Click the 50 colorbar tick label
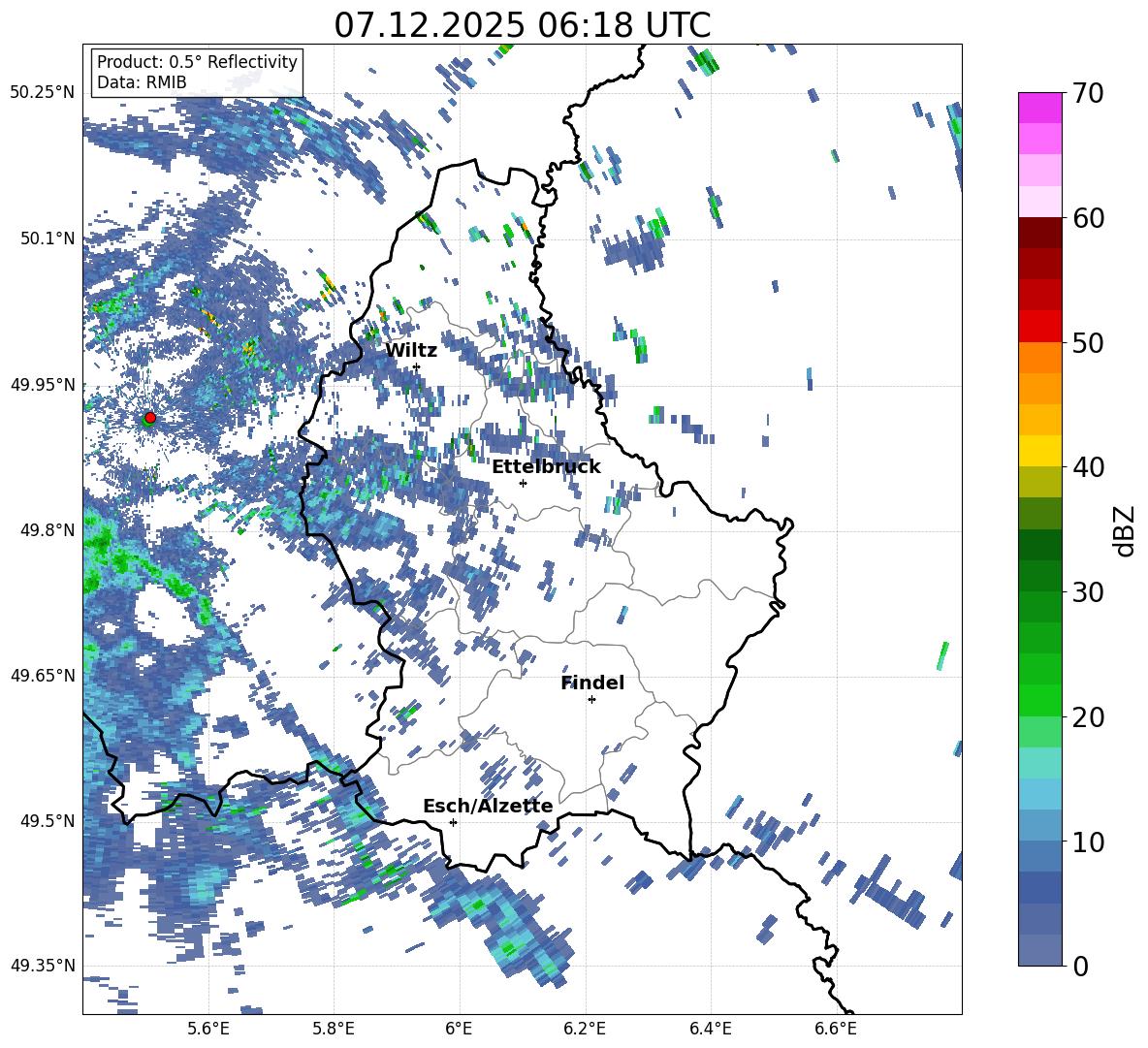This screenshot has width=1148, height=1048. (x=1088, y=342)
